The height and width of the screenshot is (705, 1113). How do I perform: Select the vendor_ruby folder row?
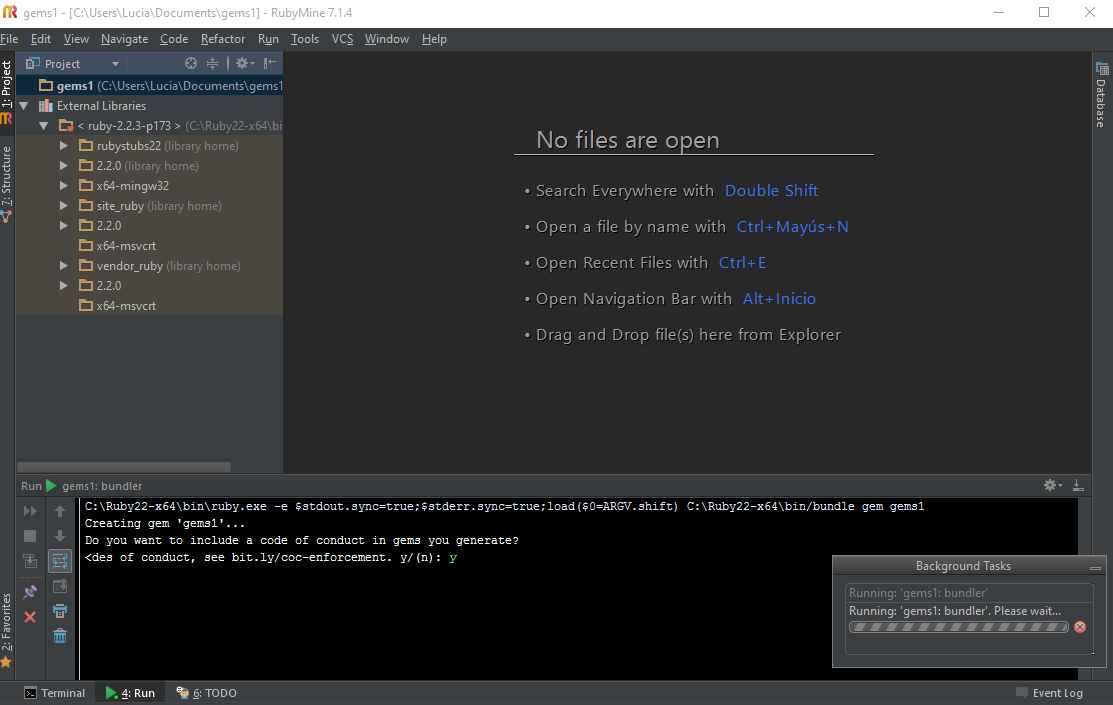pos(150,266)
